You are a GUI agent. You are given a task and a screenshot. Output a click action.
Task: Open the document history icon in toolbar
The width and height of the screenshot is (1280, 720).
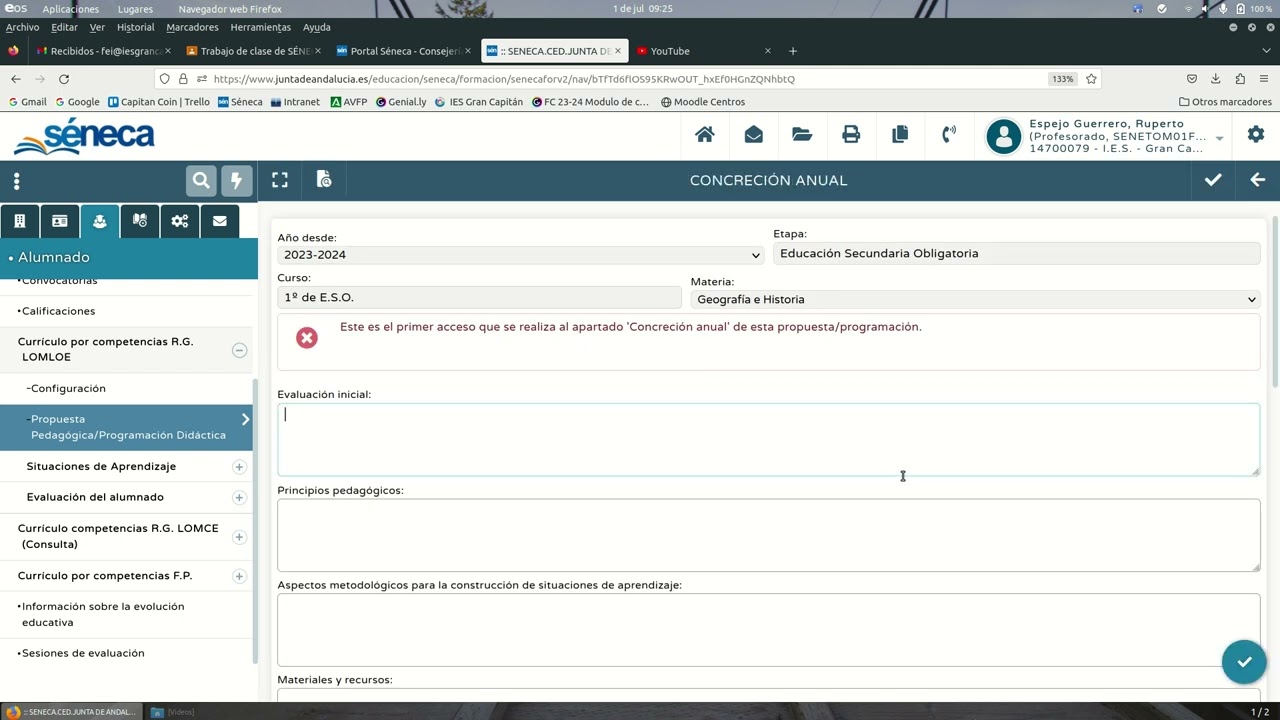324,180
